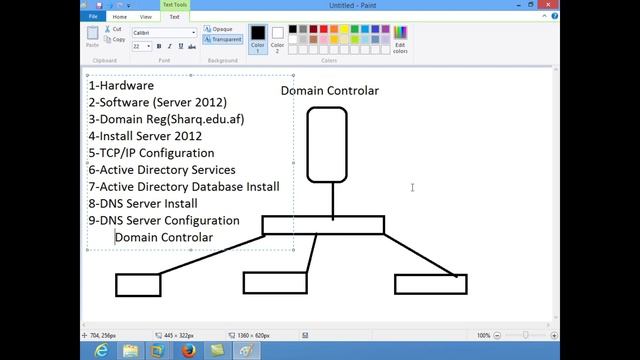
Task: Click the "3-Domain Reg(Sharq.edu.af)" line
Action: tap(167, 119)
